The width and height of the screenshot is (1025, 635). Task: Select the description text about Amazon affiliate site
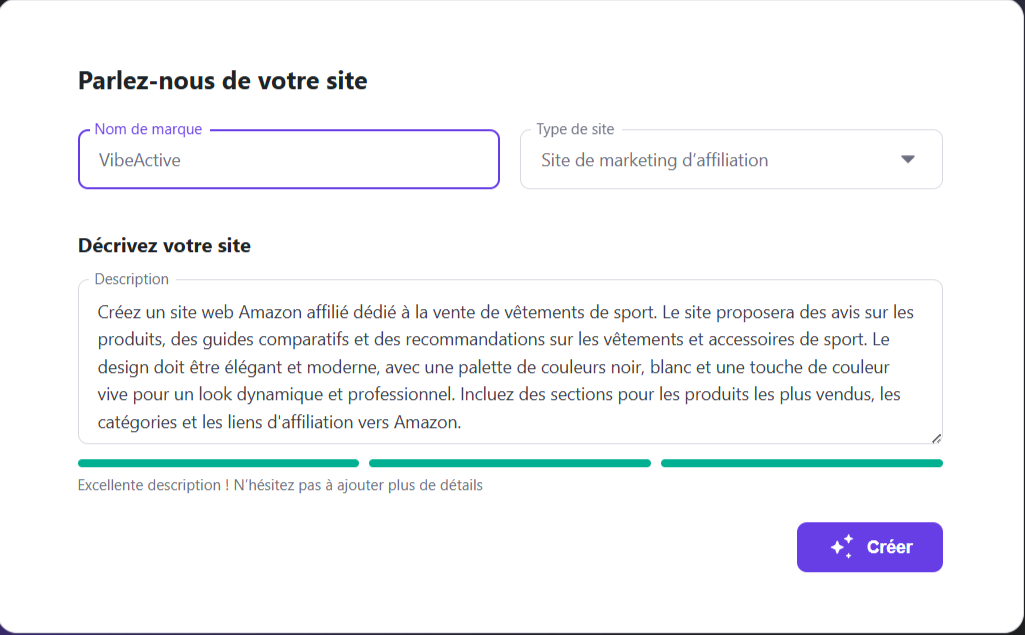510,365
